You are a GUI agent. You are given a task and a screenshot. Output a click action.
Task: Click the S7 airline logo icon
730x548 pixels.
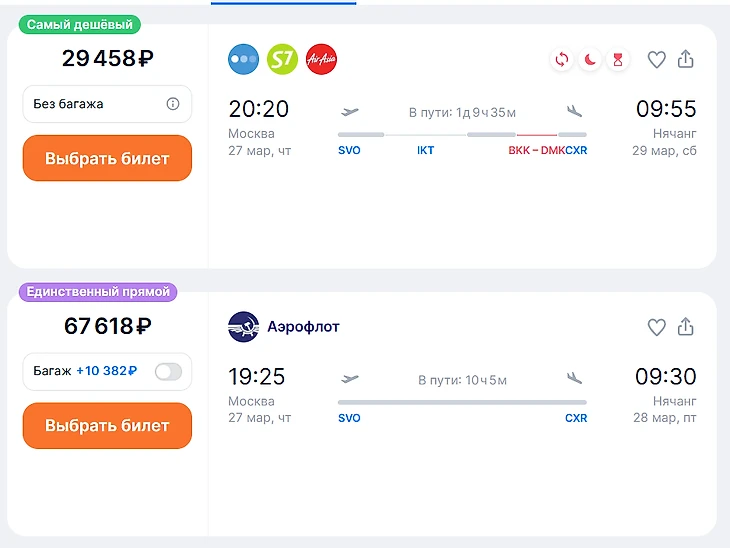point(283,59)
